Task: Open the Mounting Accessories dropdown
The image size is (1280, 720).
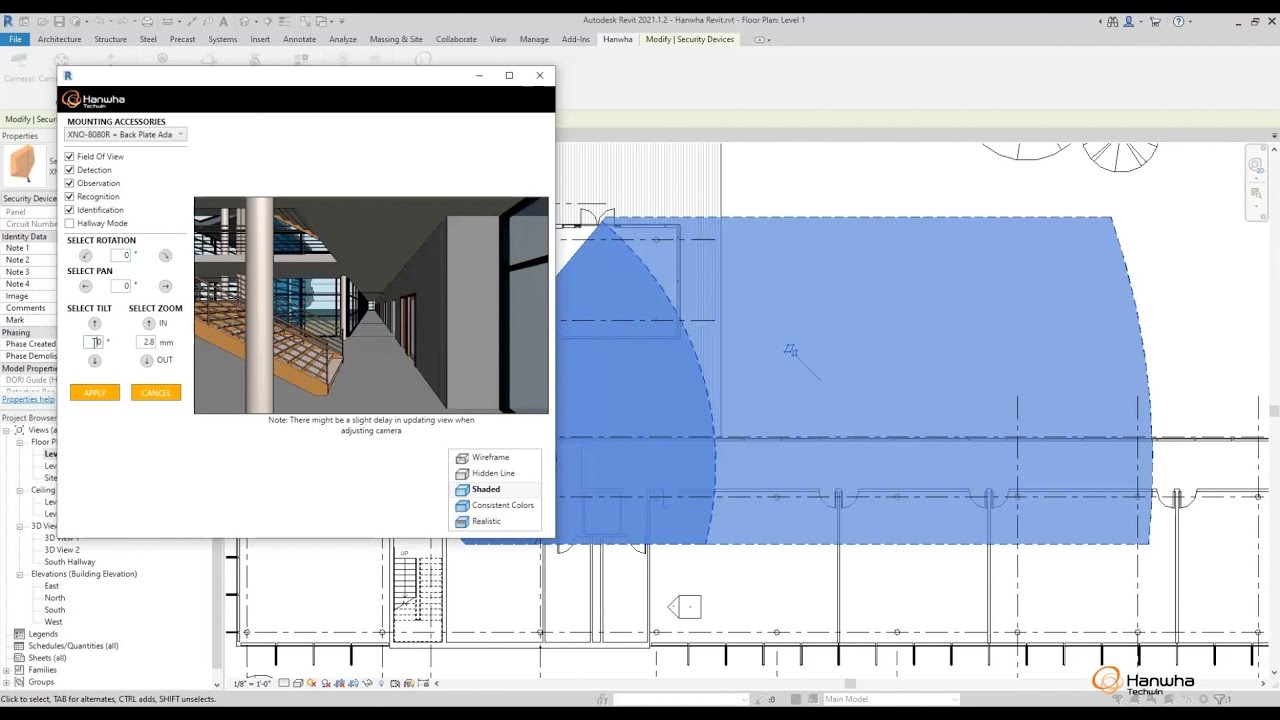Action: click(125, 134)
